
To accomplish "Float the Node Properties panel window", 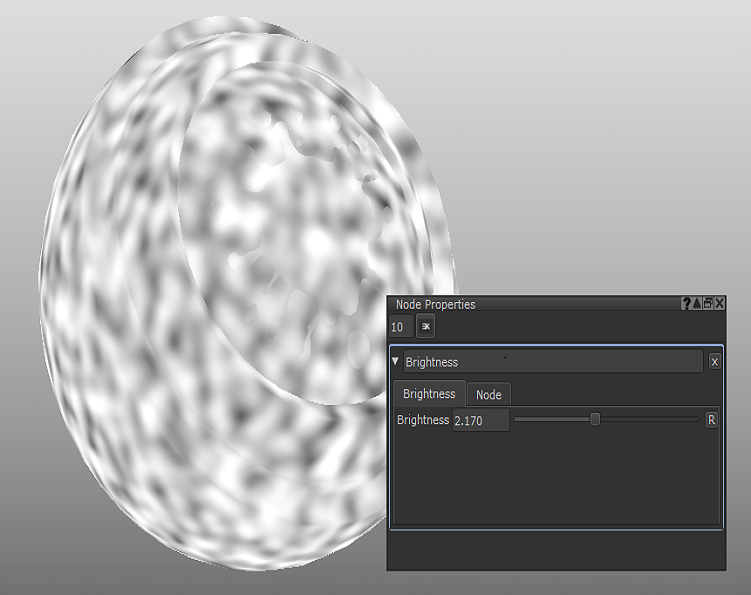I will coord(708,304).
